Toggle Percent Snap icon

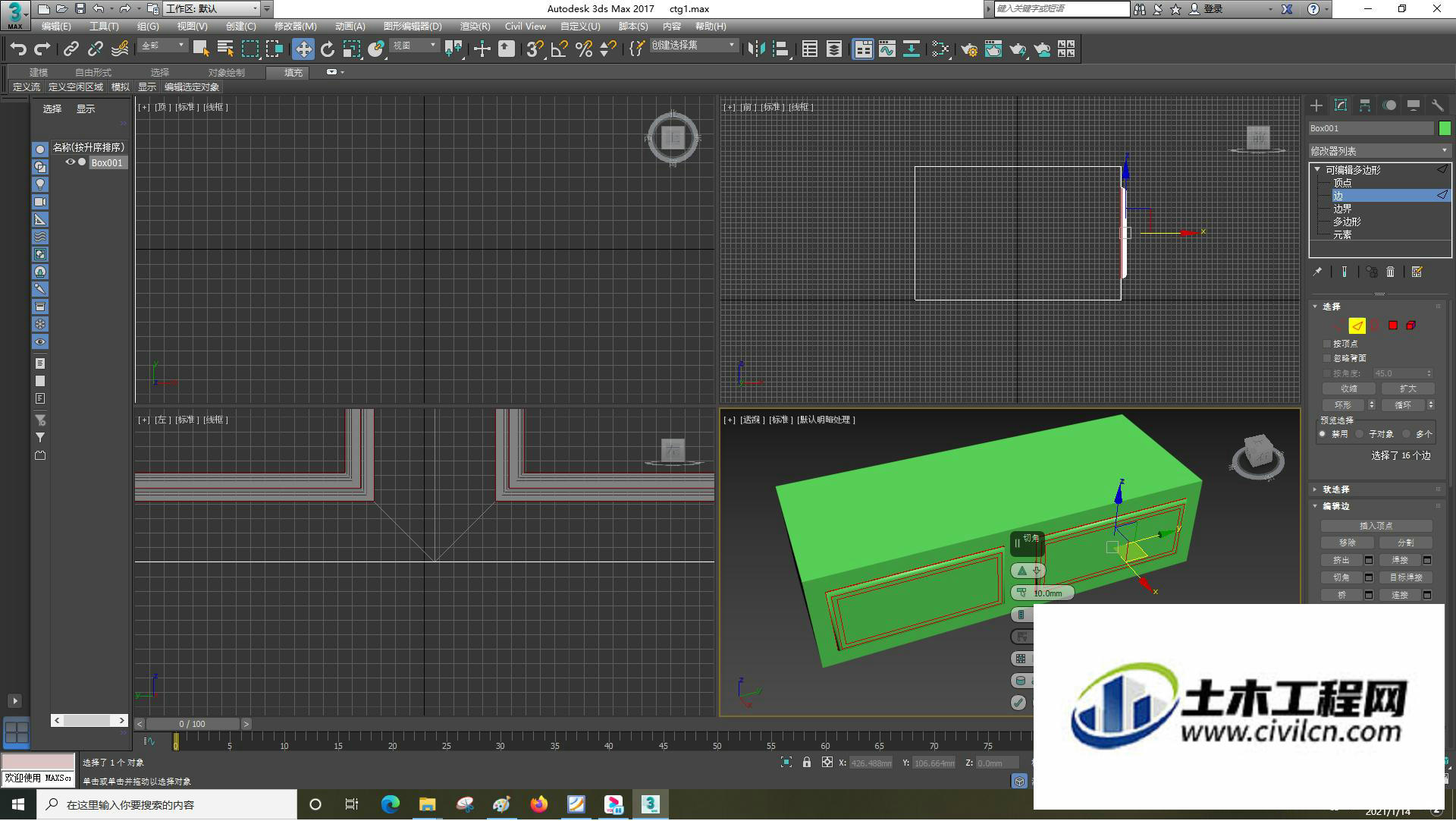(x=584, y=49)
